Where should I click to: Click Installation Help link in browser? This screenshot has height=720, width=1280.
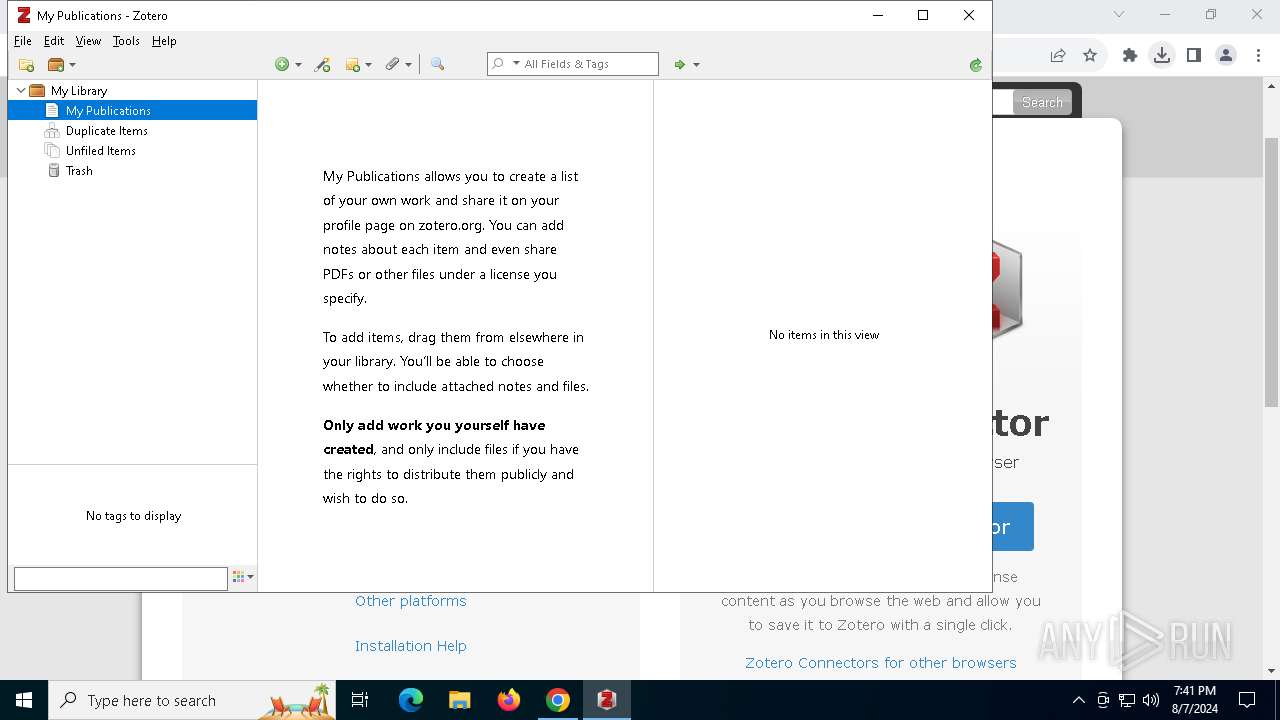[x=411, y=646]
